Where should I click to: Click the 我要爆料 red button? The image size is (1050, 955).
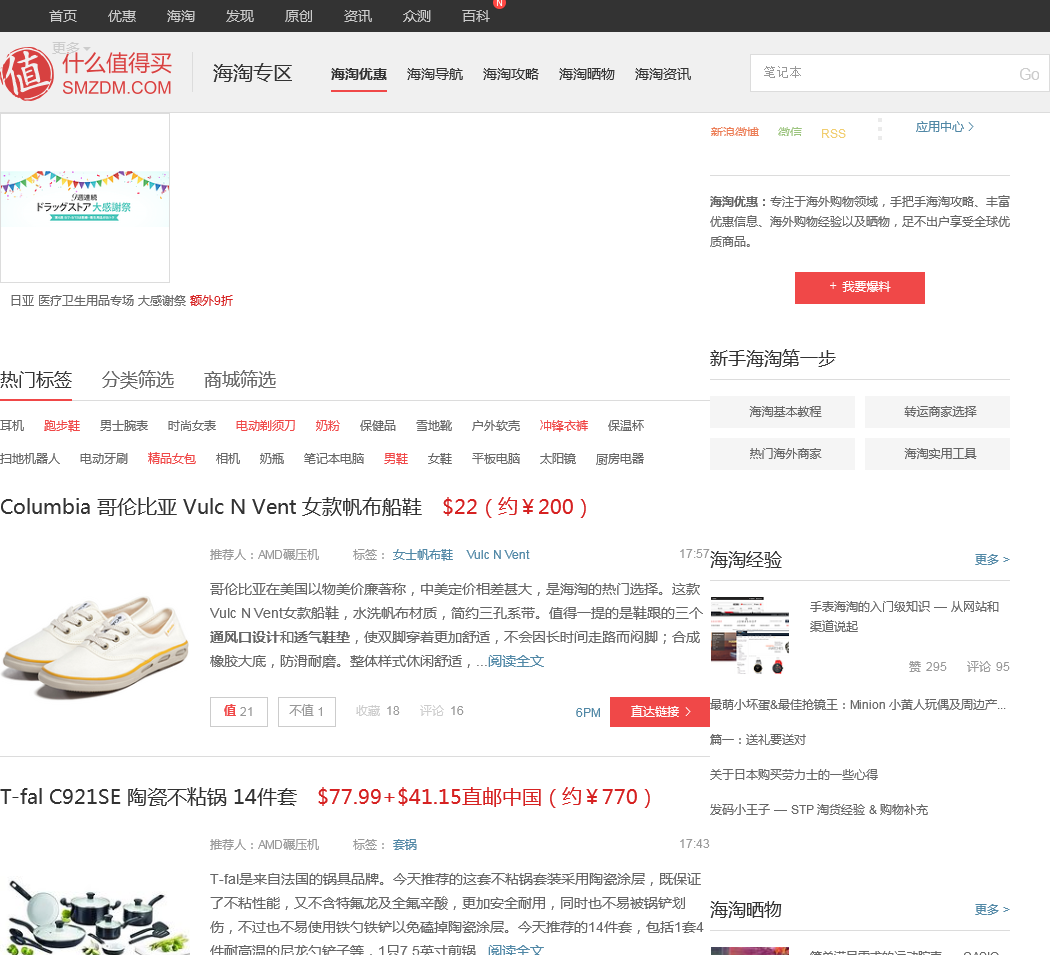[x=860, y=287]
